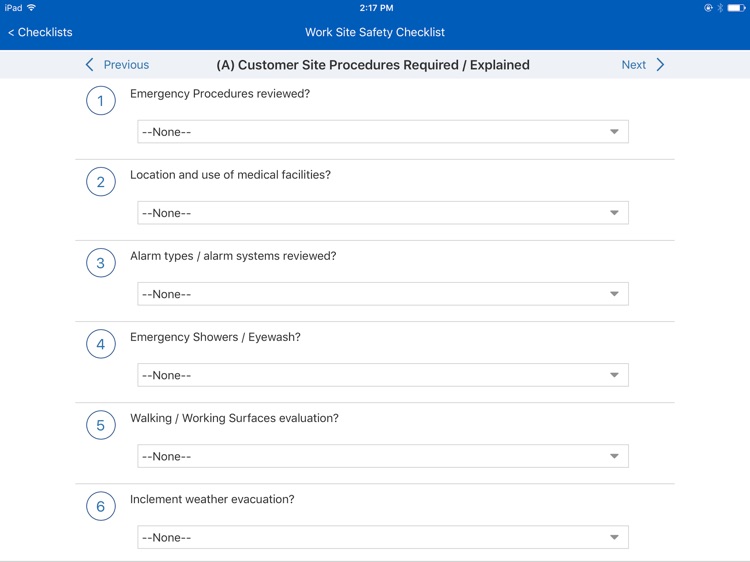Select question 5 circle number icon
The width and height of the screenshot is (750, 562).
click(100, 425)
